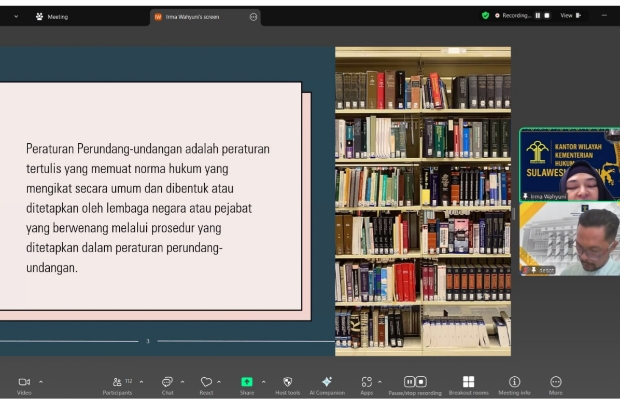This screenshot has width=620, height=413.
Task: Open Host tools shield icon
Action: pyautogui.click(x=287, y=382)
